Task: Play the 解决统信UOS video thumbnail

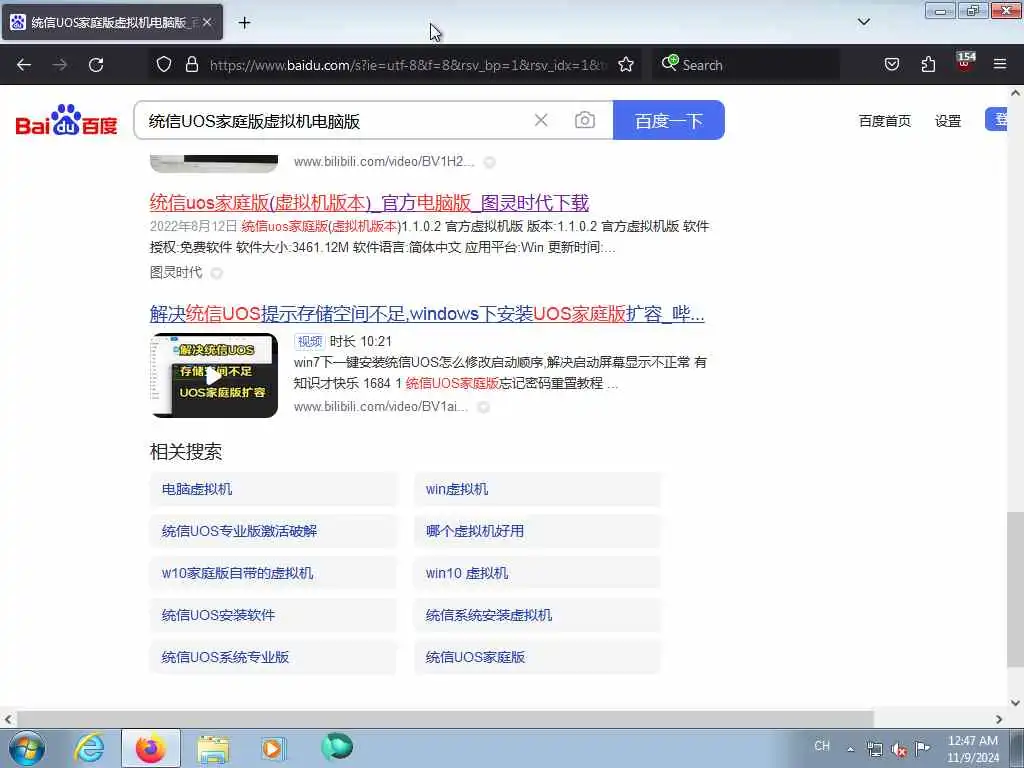Action: (214, 376)
